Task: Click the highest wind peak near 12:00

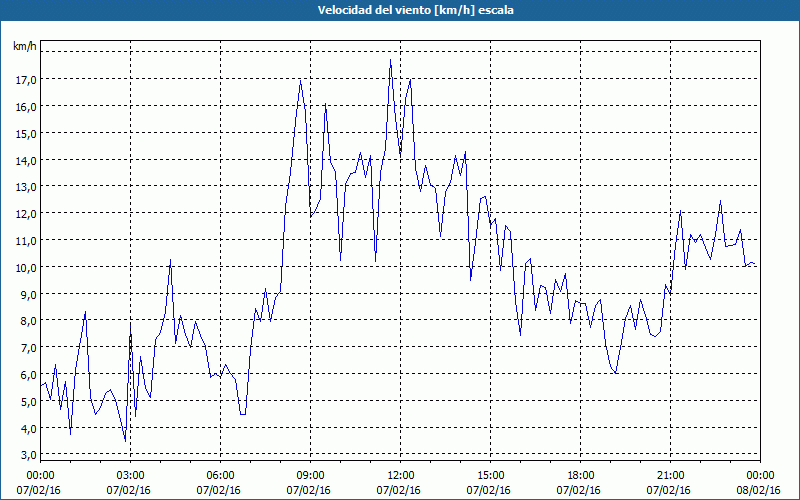Action: pos(390,60)
